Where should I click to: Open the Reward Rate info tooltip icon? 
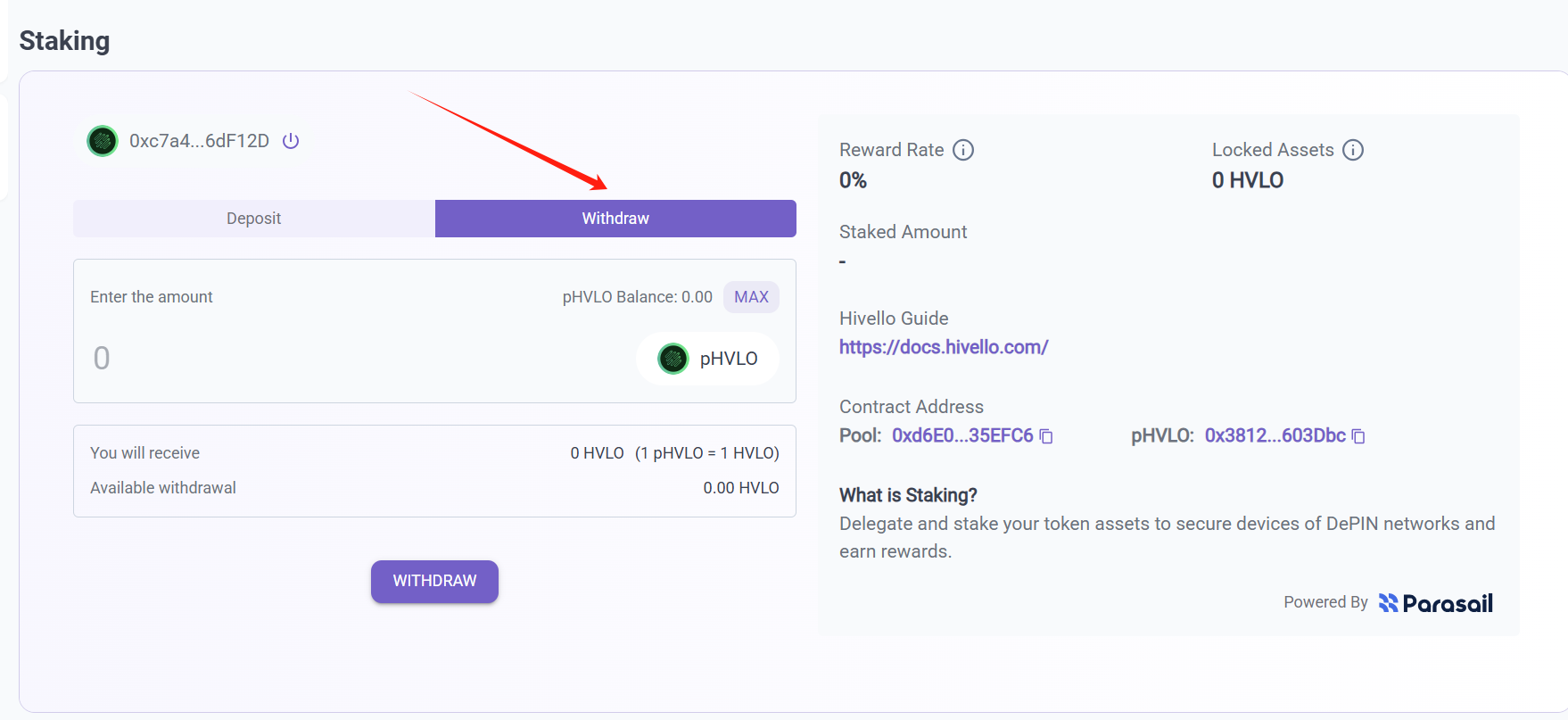963,150
